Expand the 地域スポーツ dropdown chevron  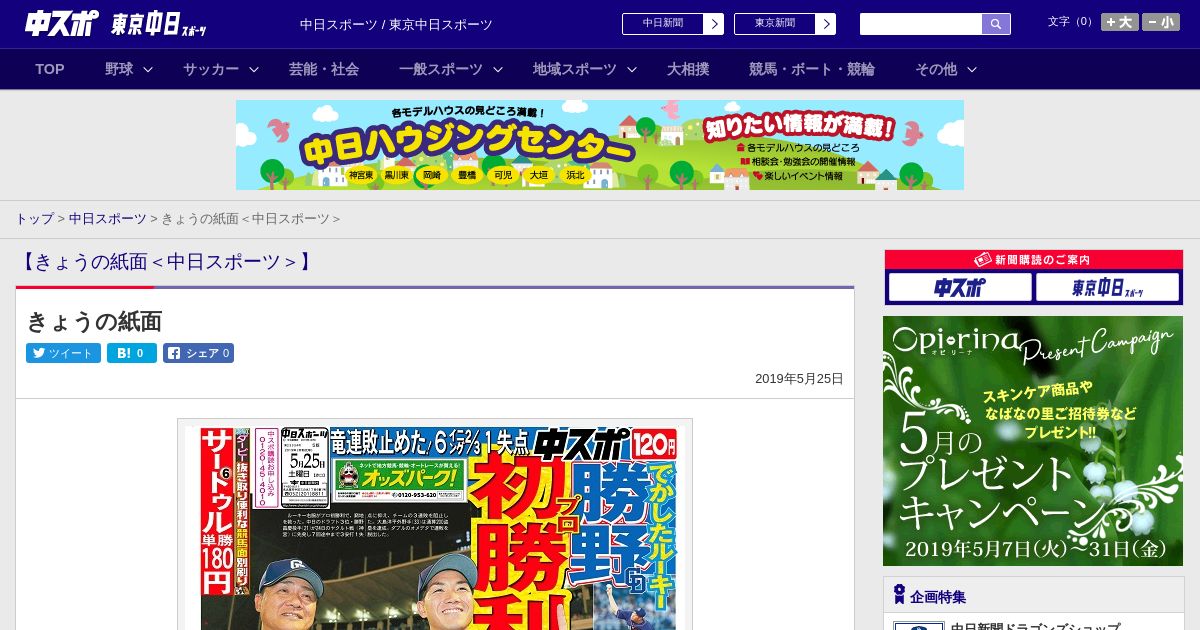[632, 70]
